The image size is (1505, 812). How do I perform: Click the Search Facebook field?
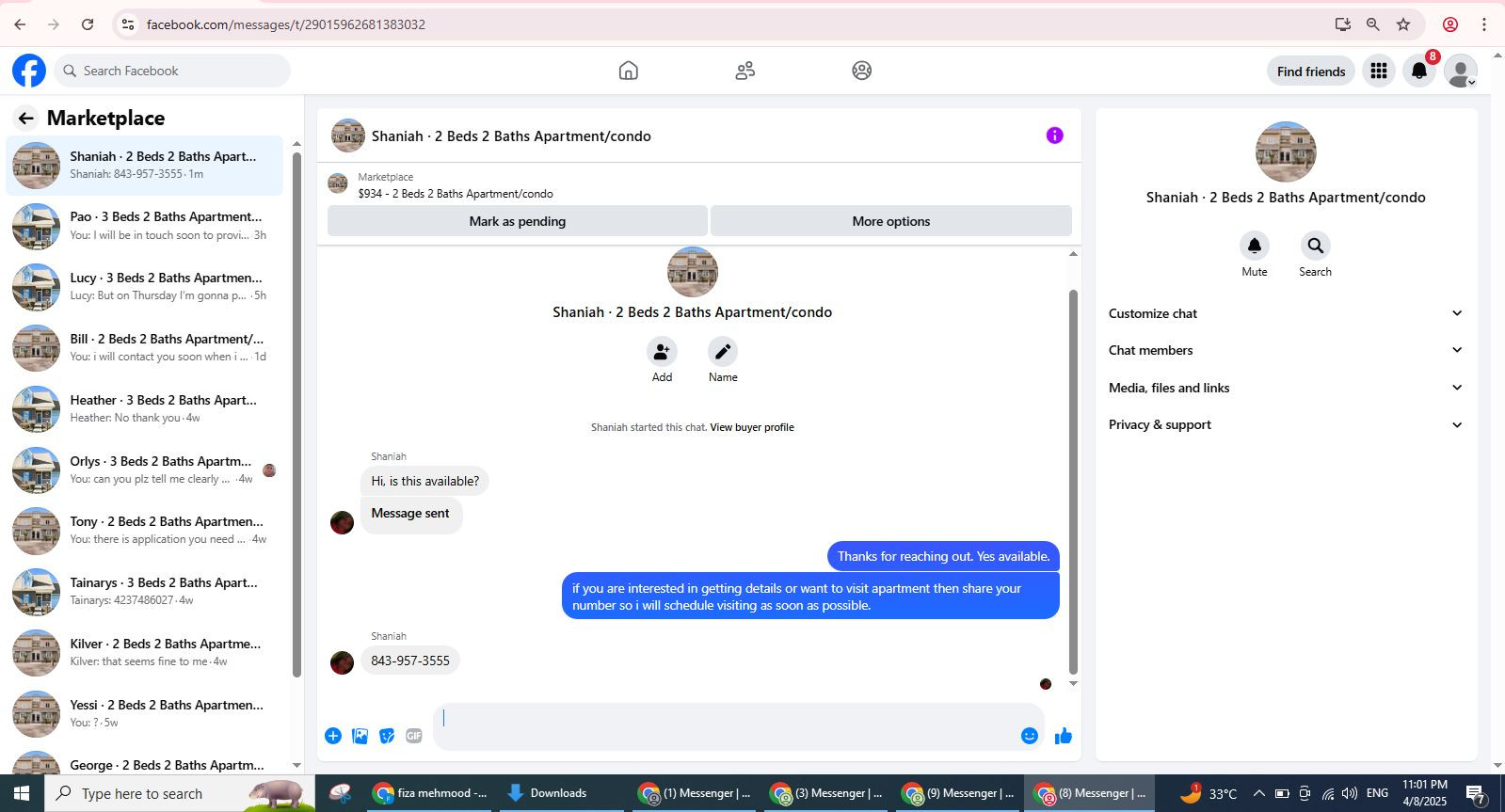click(172, 71)
